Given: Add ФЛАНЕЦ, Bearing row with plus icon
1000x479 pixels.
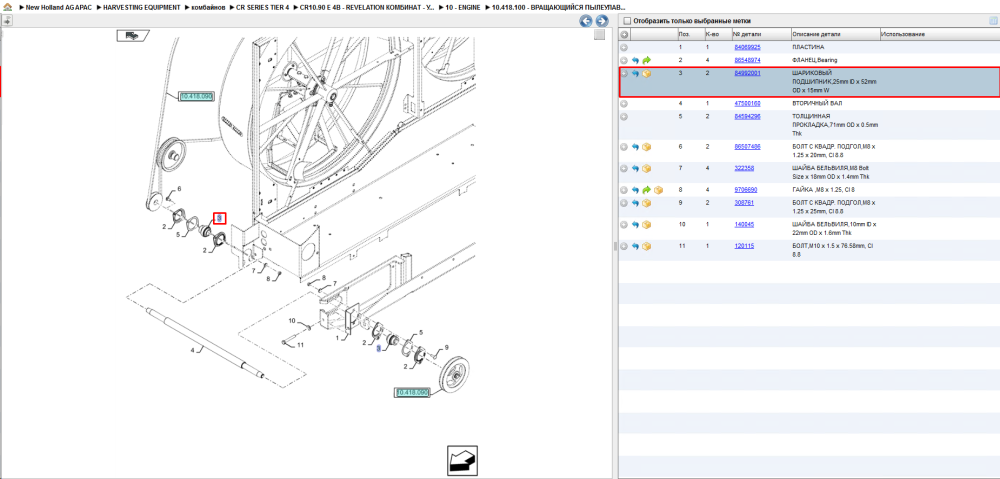Looking at the screenshot, I should [624, 60].
